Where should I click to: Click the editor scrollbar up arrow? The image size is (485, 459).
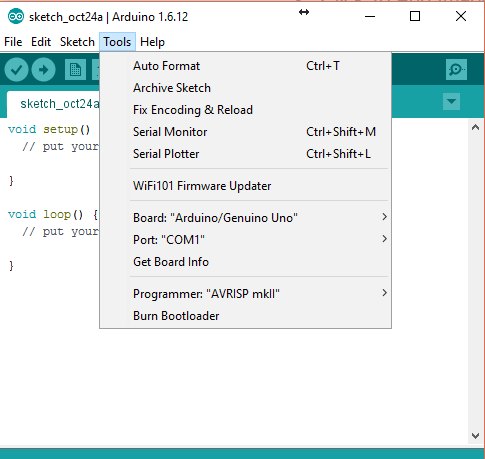pos(476,127)
